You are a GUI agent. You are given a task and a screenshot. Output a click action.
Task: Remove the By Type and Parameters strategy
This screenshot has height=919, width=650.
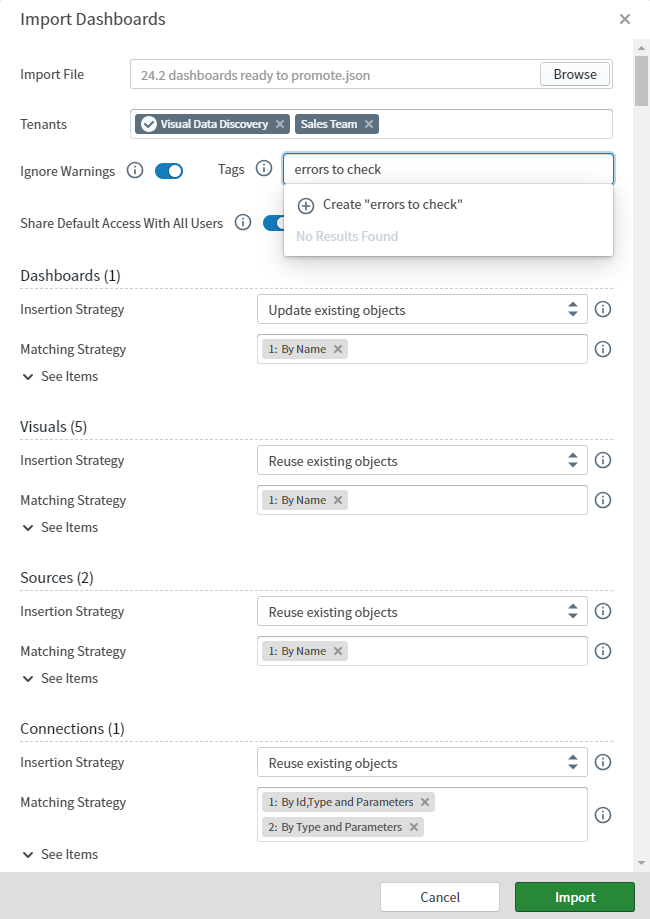point(413,827)
